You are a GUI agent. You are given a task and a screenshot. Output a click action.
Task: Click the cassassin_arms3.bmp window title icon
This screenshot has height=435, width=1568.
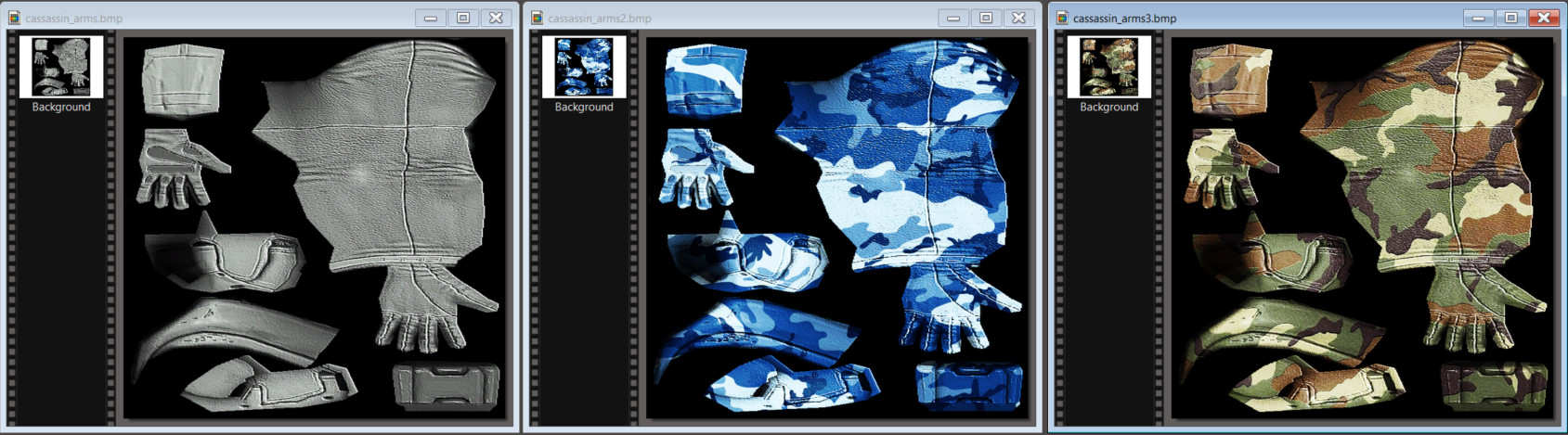click(x=1061, y=18)
